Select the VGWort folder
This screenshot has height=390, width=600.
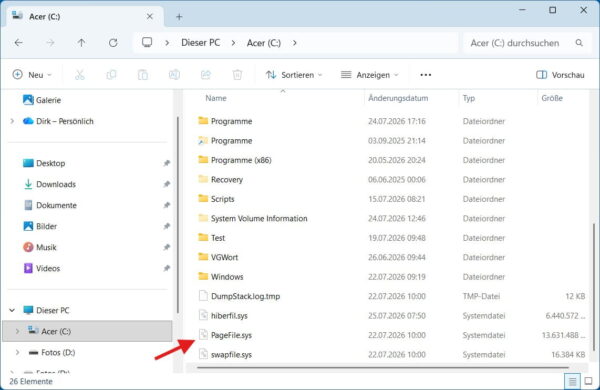coord(224,257)
